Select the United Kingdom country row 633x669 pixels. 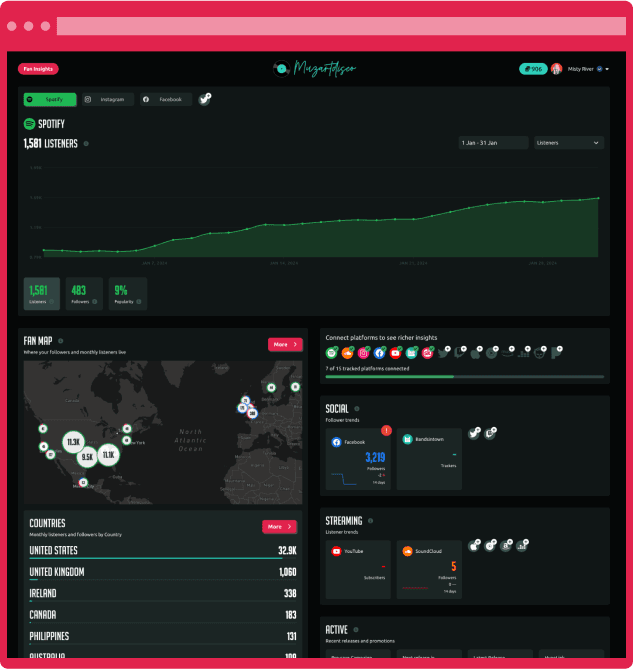pyautogui.click(x=163, y=573)
